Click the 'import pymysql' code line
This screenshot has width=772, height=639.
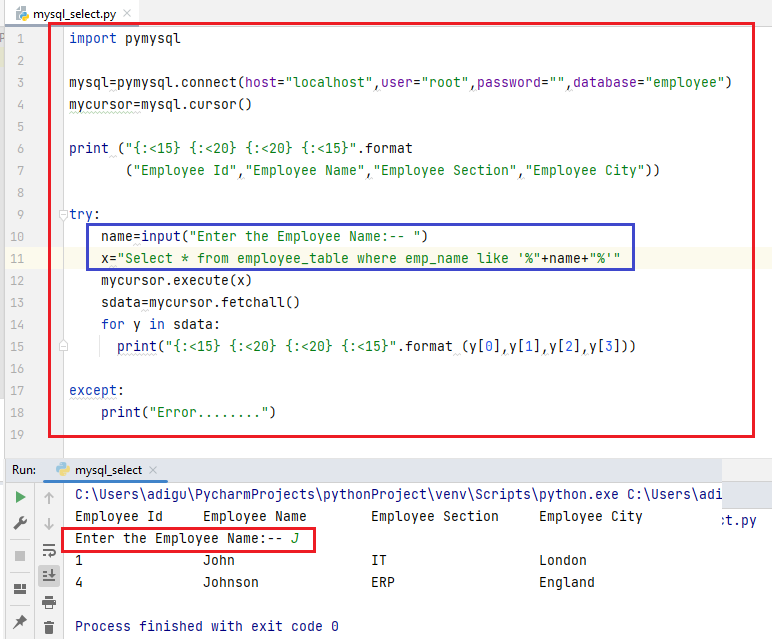[125, 38]
